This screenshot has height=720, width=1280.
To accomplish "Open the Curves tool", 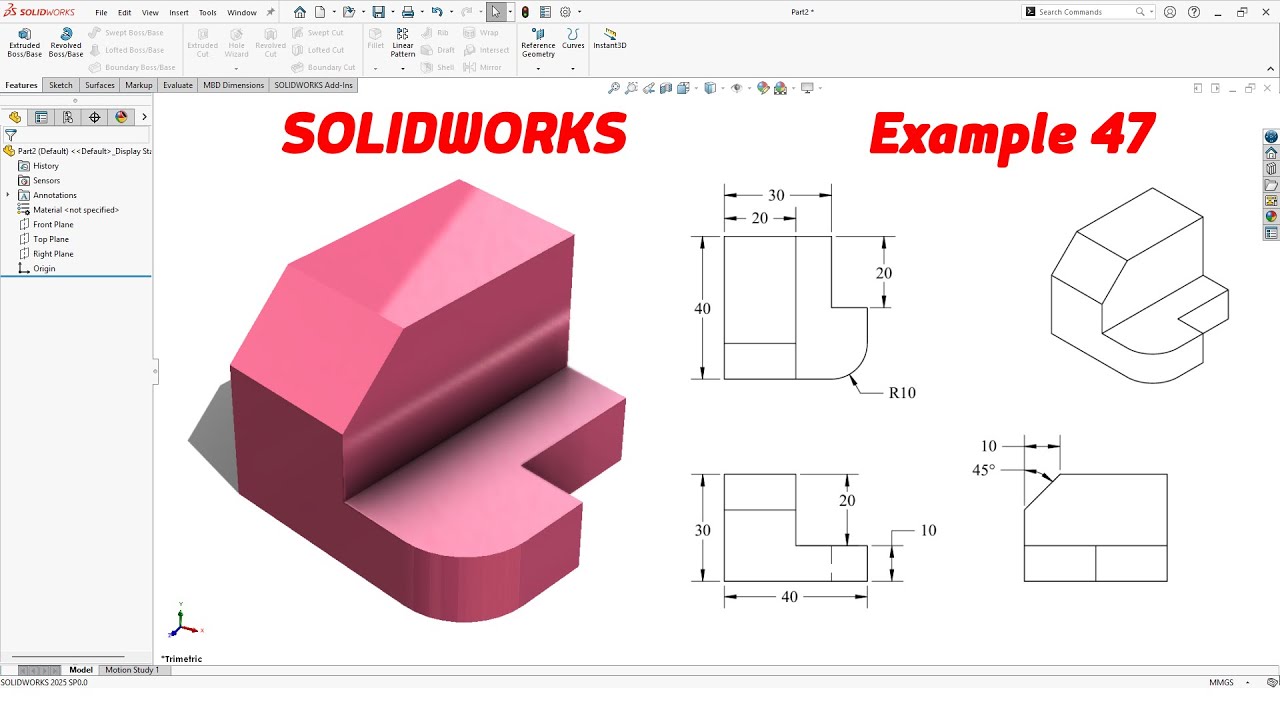I will [x=573, y=38].
